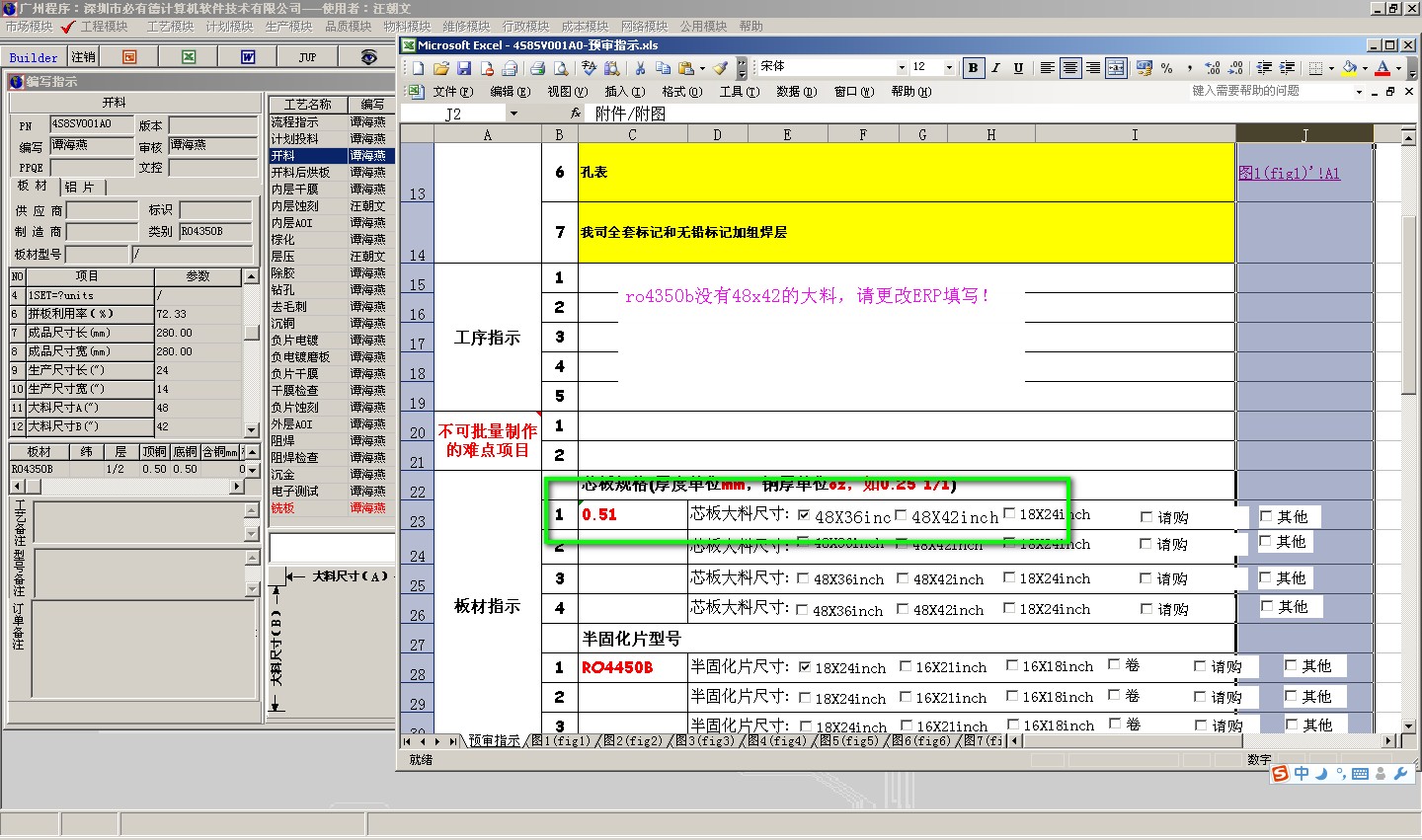Select 钻孔 in the process list
The height and width of the screenshot is (840, 1422).
coord(282,289)
